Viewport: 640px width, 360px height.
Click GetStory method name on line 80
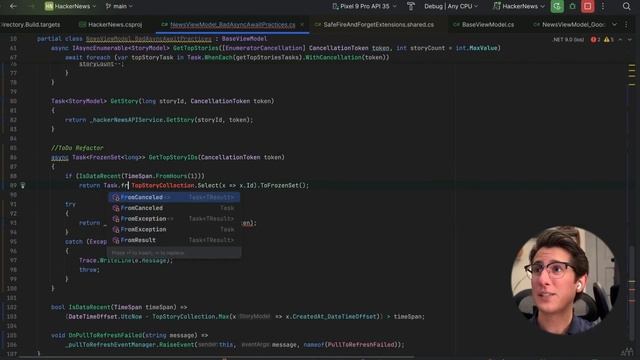124,101
